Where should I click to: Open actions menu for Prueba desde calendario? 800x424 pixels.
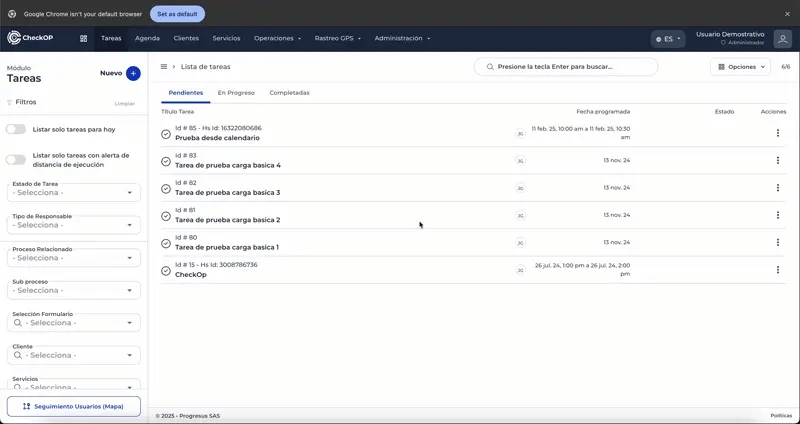(778, 133)
